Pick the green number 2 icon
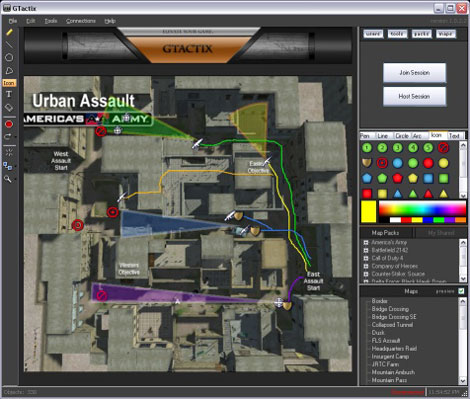 coord(382,148)
